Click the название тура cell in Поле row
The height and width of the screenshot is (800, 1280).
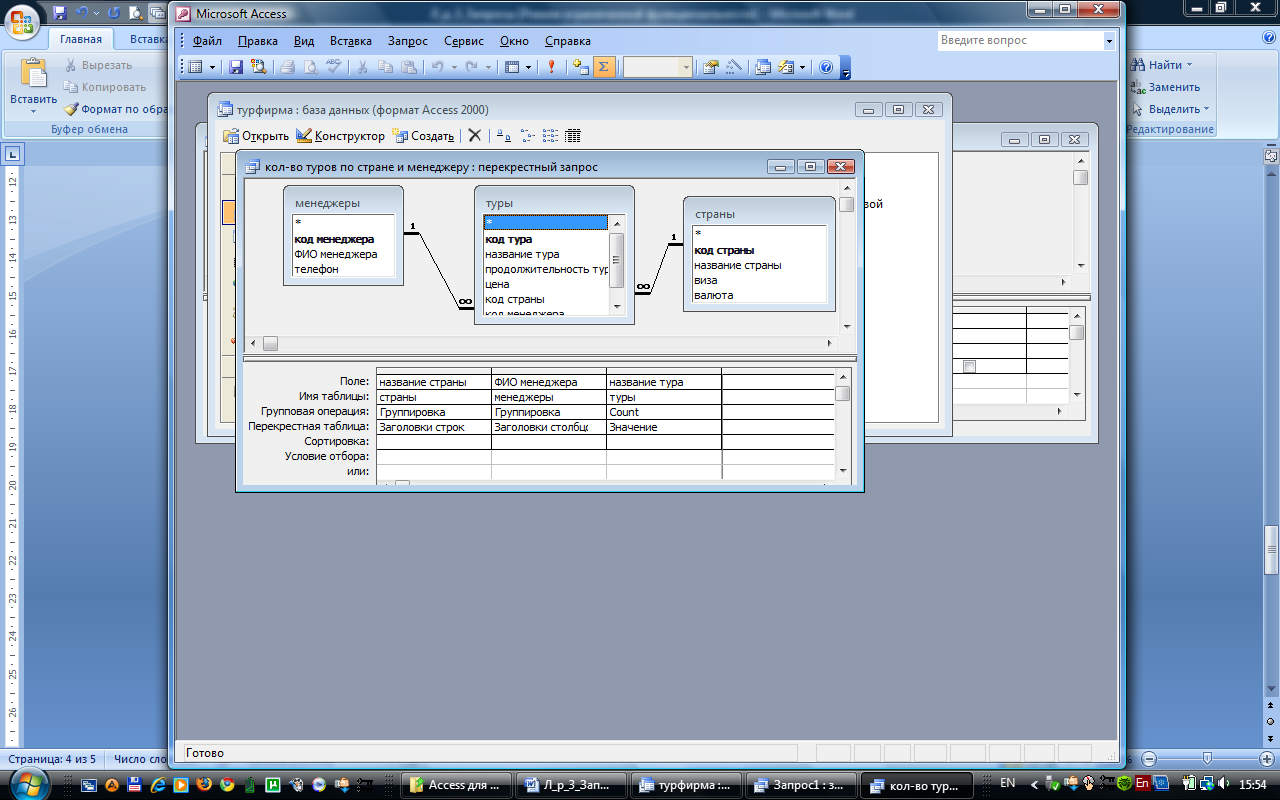tap(663, 382)
